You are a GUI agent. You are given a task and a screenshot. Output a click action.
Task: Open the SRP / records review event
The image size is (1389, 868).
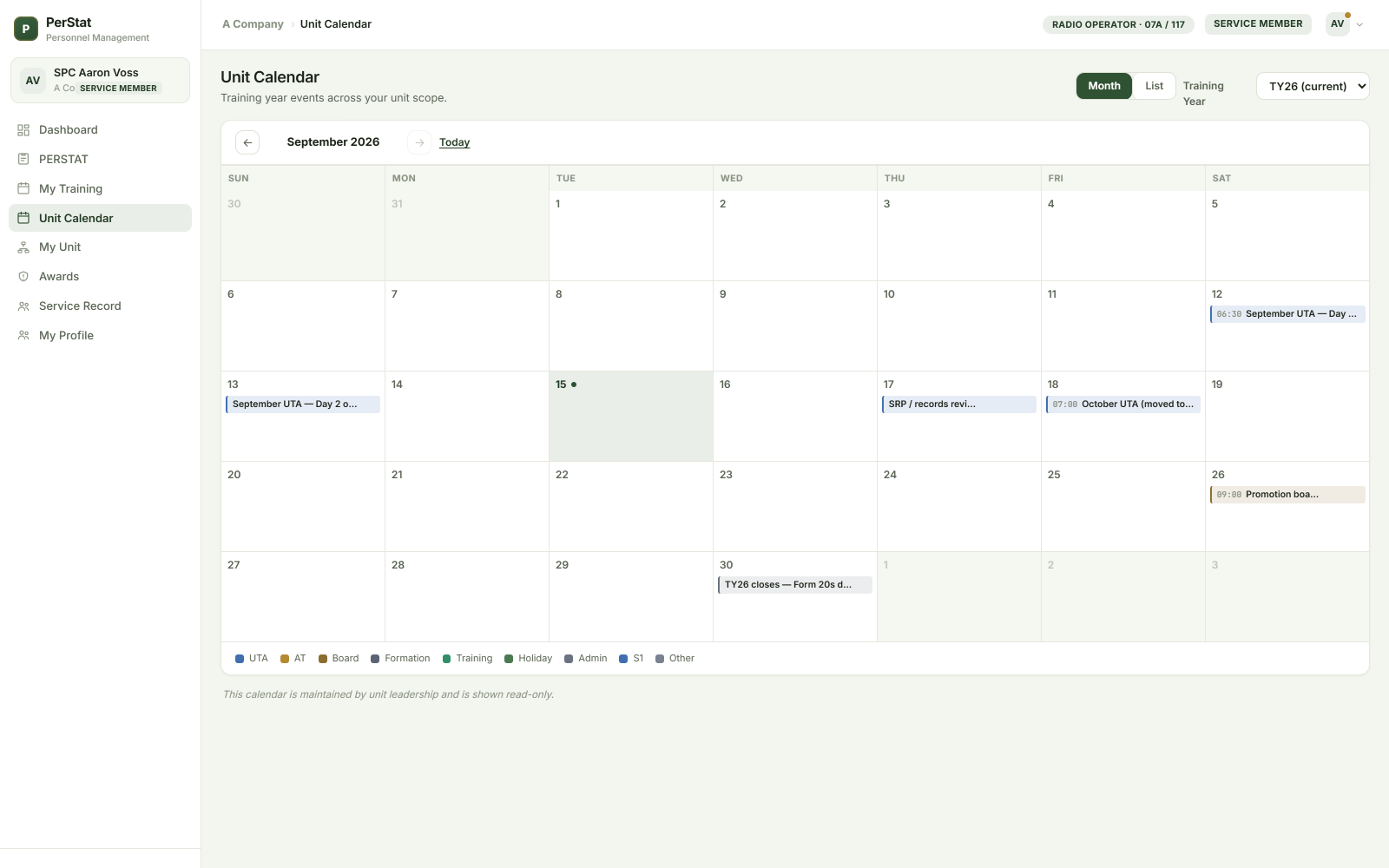point(959,404)
